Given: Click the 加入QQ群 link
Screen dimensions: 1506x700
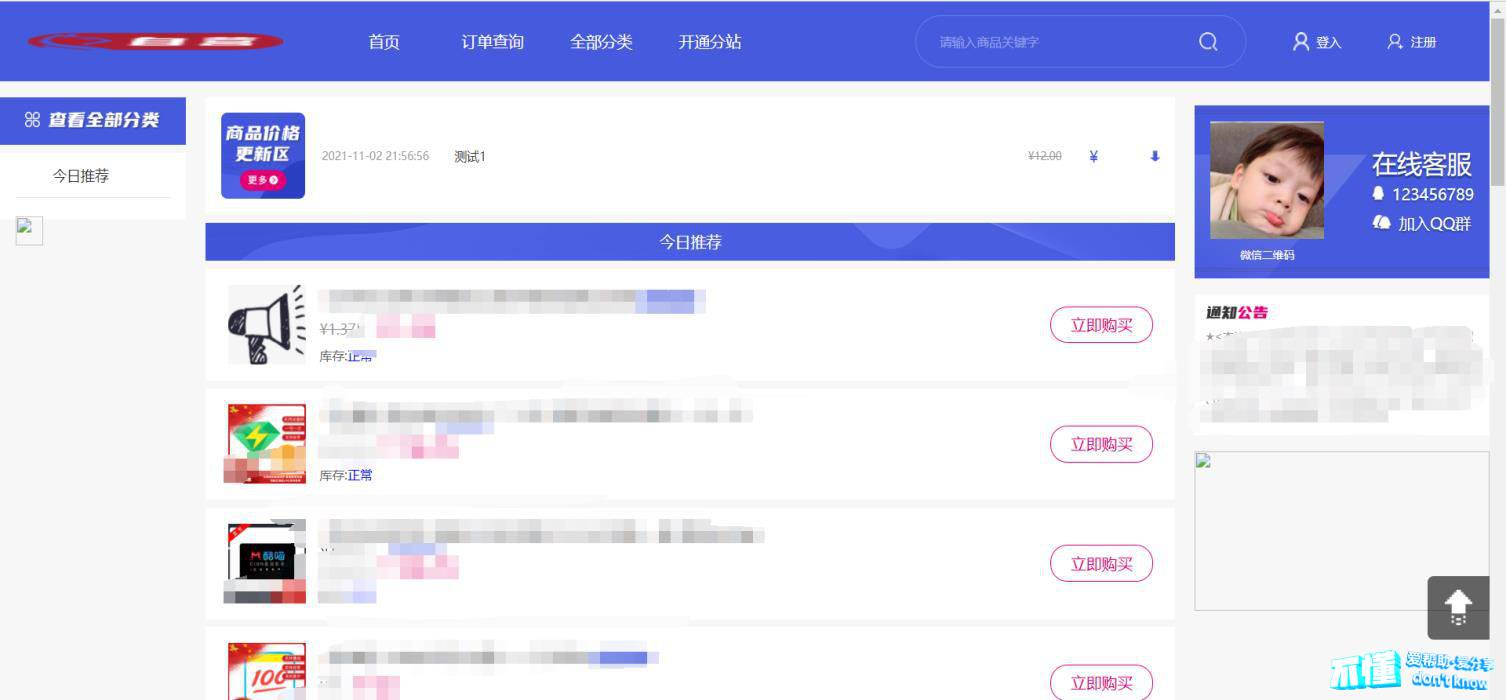Looking at the screenshot, I should click(x=1422, y=224).
